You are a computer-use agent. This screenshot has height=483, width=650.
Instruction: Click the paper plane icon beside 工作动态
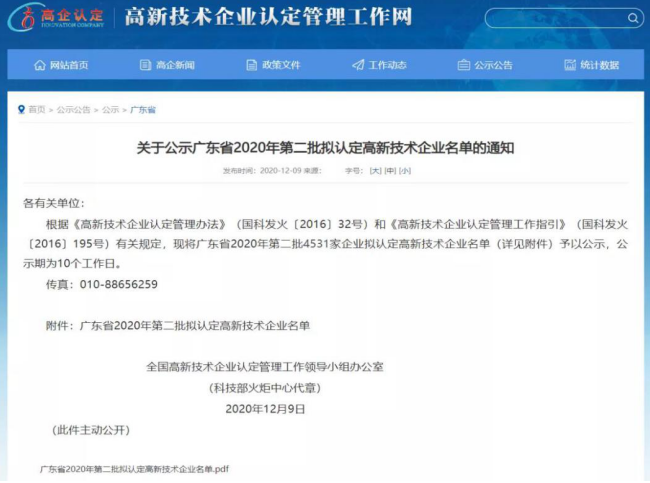tap(358, 65)
